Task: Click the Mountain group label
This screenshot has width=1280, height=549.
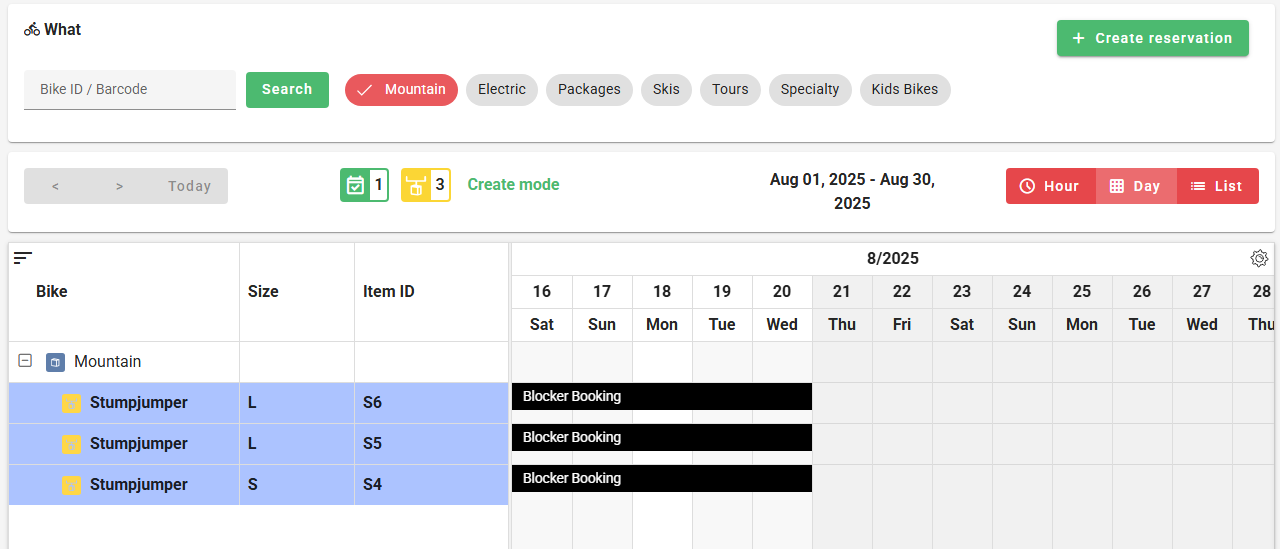Action: coord(108,362)
